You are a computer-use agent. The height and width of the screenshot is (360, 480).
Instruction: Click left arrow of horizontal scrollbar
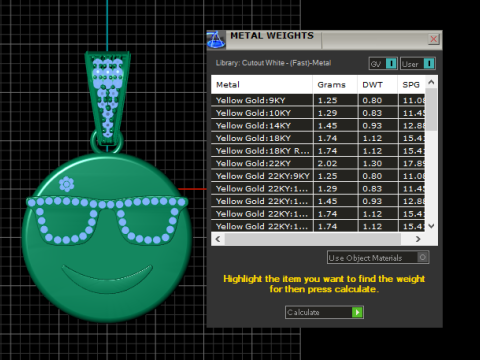(218, 239)
